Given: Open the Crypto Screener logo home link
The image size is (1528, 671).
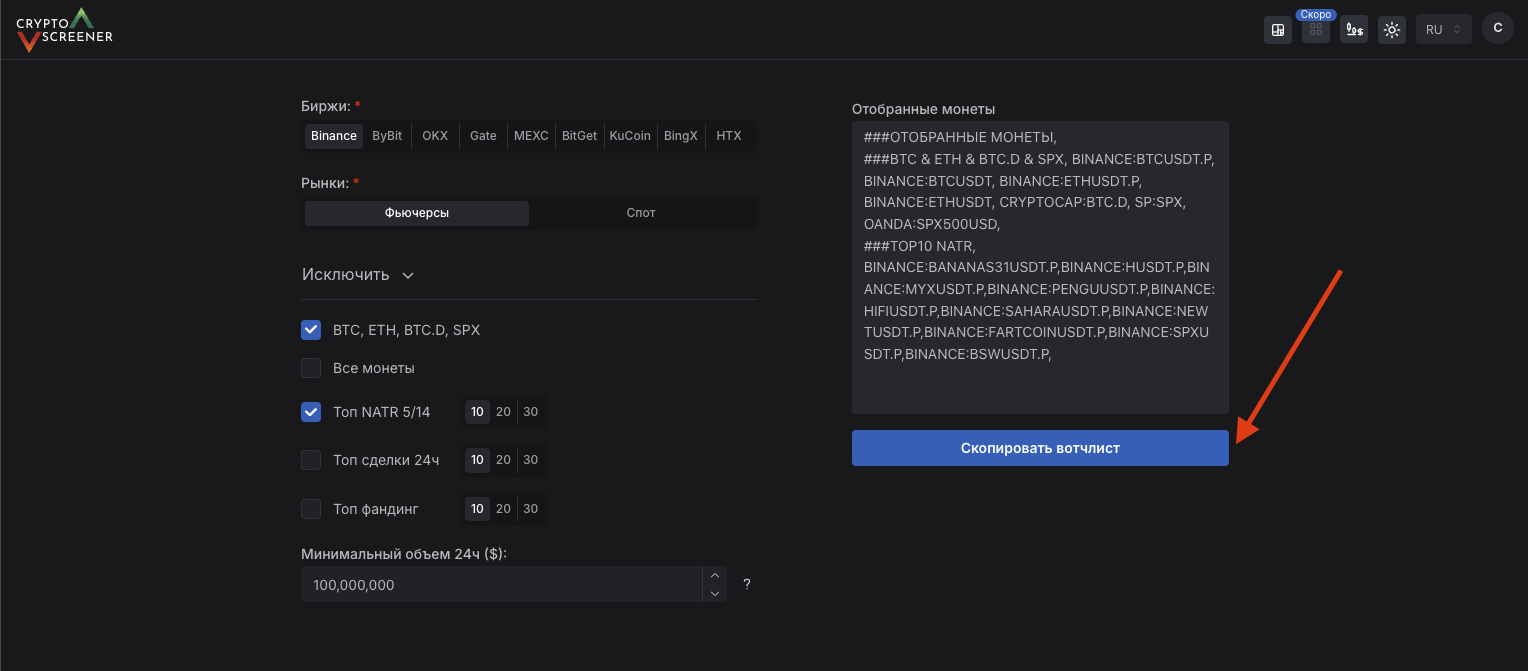Looking at the screenshot, I should click(x=65, y=29).
